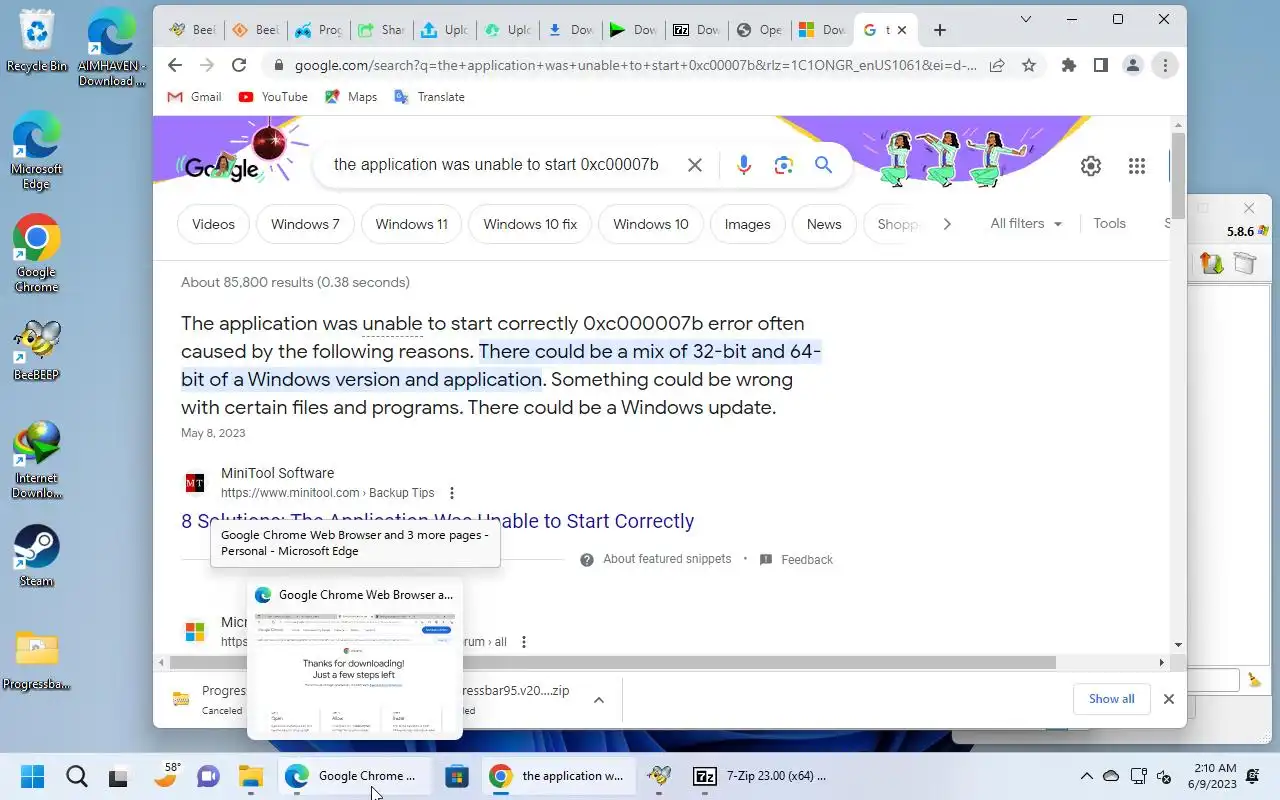
Task: Click the address bar URL
Action: point(635,65)
